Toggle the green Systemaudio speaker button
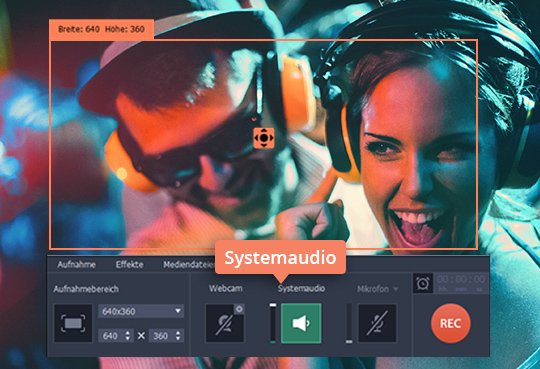 tap(301, 323)
